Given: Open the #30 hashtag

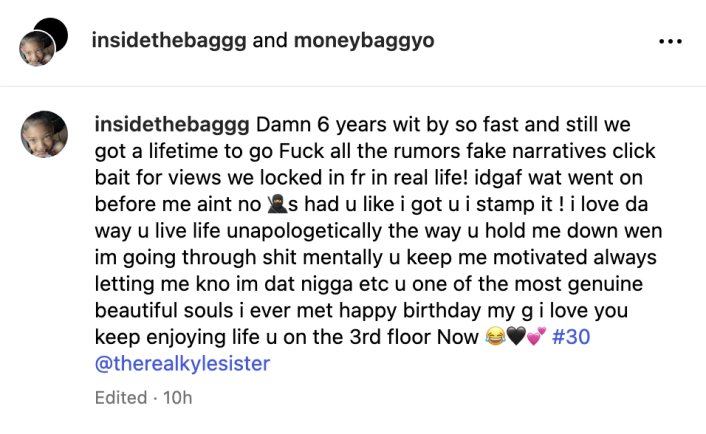Looking at the screenshot, I should (x=572, y=338).
